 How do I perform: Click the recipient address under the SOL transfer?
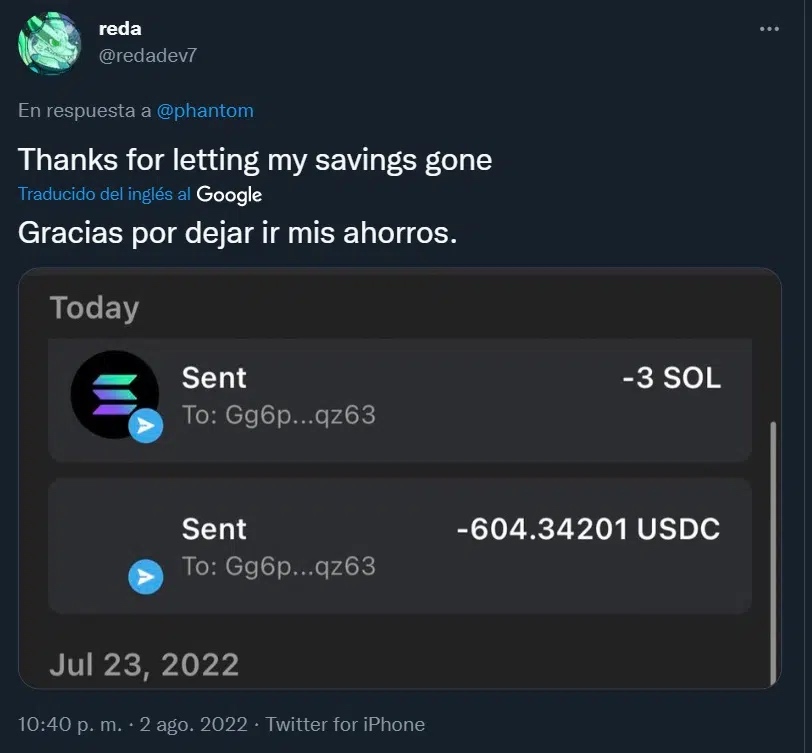(x=278, y=415)
